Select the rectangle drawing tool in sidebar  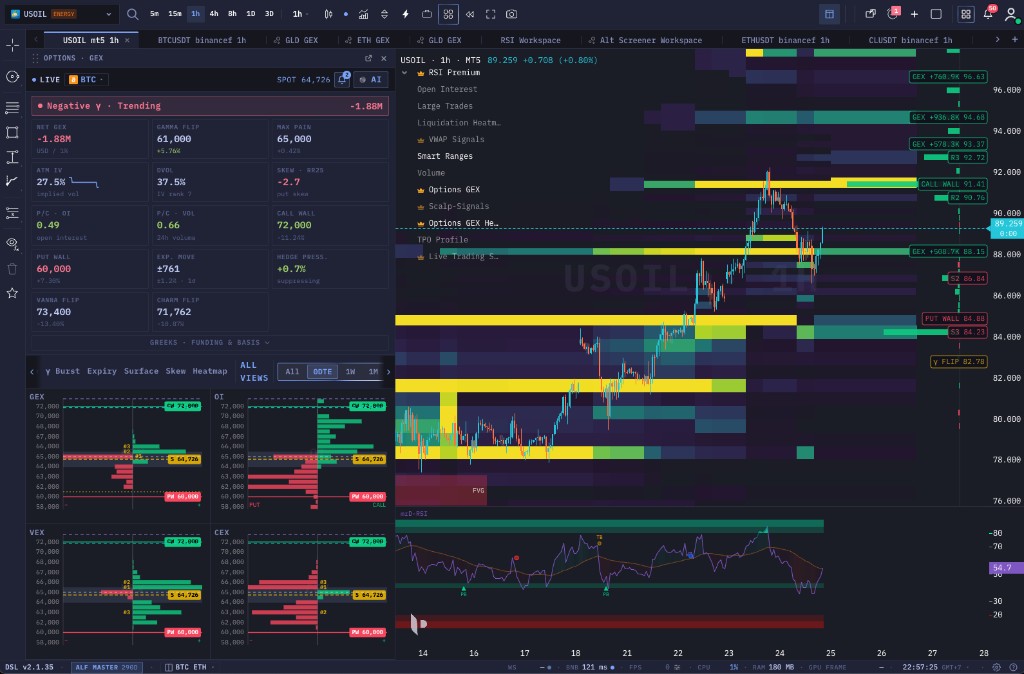point(12,132)
